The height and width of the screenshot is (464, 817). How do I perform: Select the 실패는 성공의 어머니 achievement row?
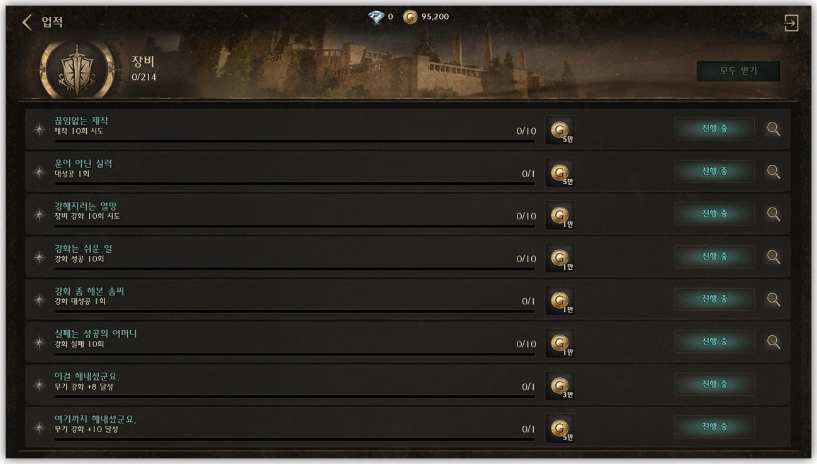point(408,342)
